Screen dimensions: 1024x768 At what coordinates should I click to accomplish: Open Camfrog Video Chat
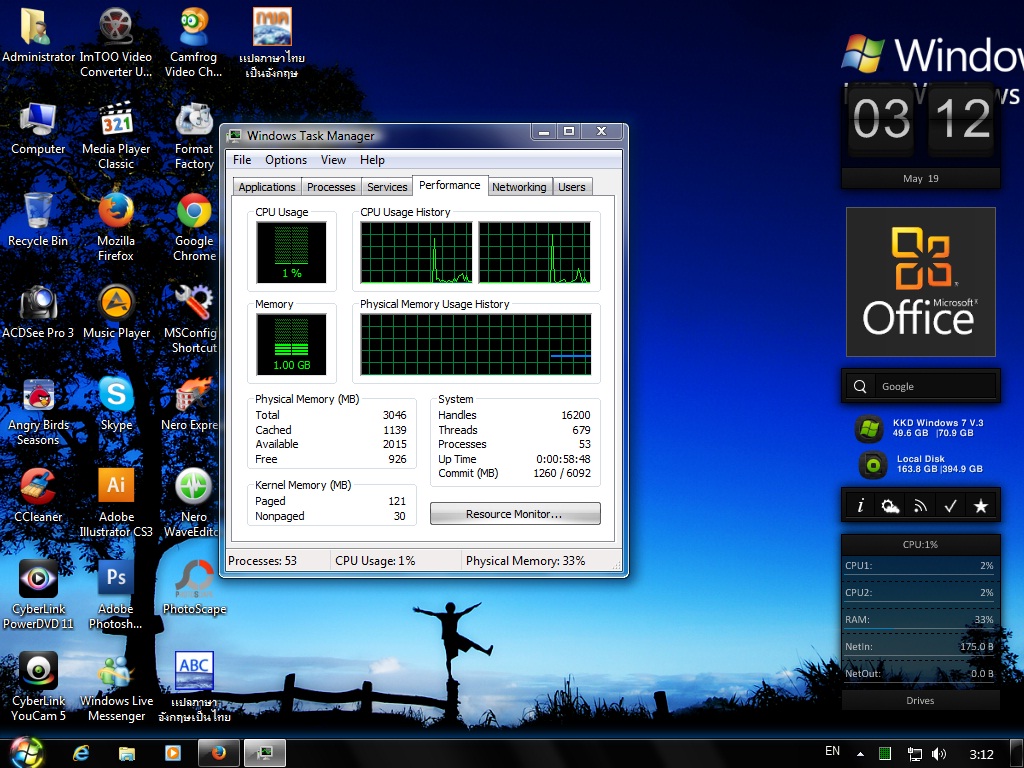(193, 40)
